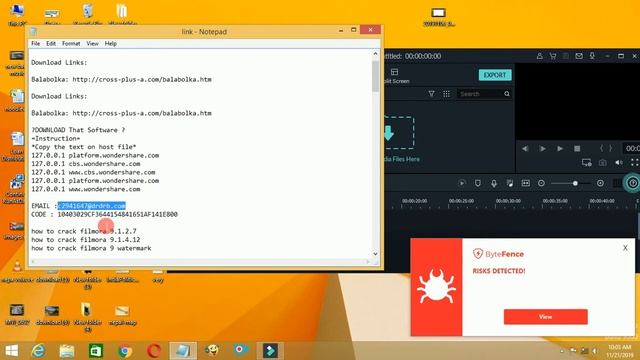Click the '127.0.0.1 cbs.wondershare.com' line

86,164
